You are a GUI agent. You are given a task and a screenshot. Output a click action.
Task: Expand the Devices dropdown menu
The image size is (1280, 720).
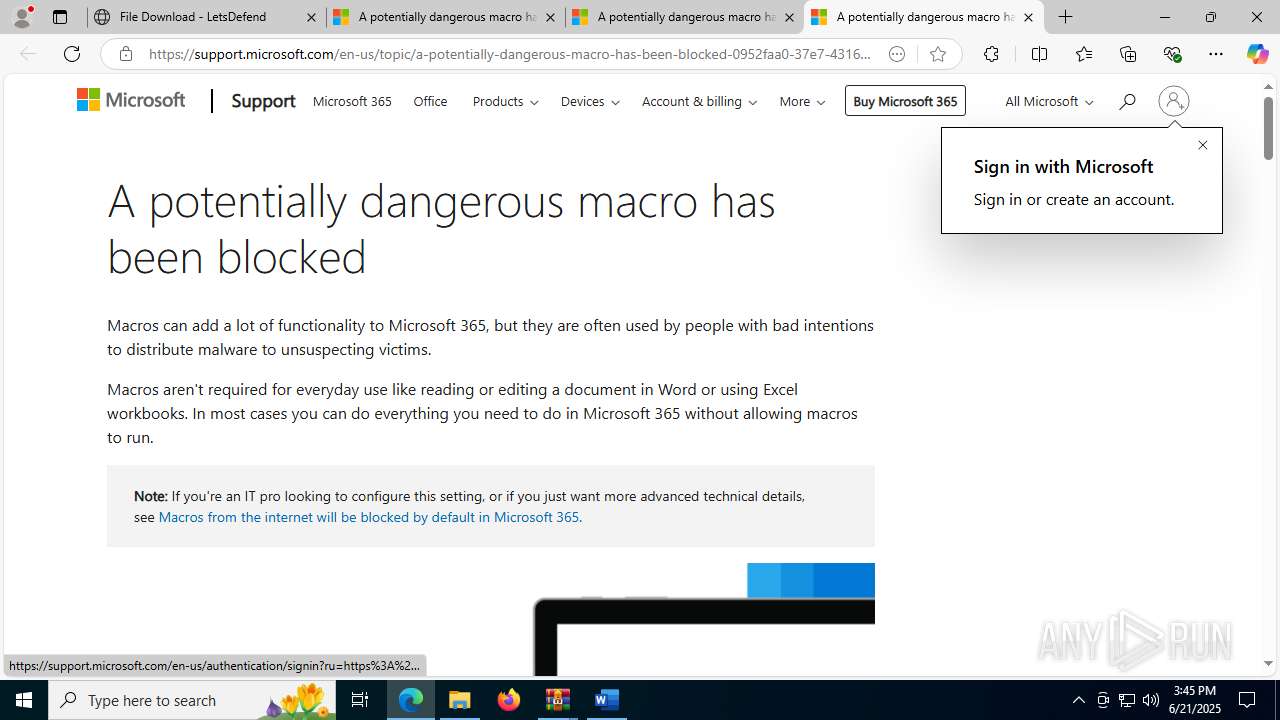tap(590, 101)
